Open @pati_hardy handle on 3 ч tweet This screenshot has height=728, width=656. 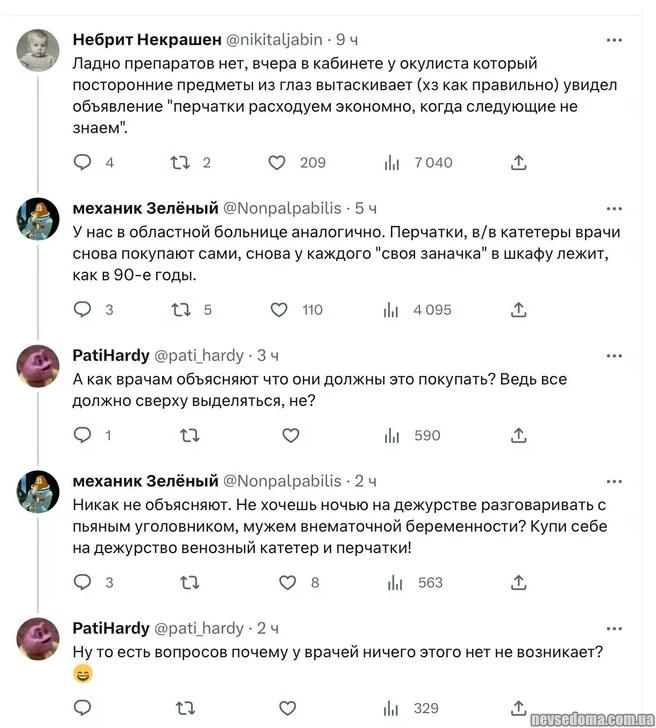coord(198,355)
